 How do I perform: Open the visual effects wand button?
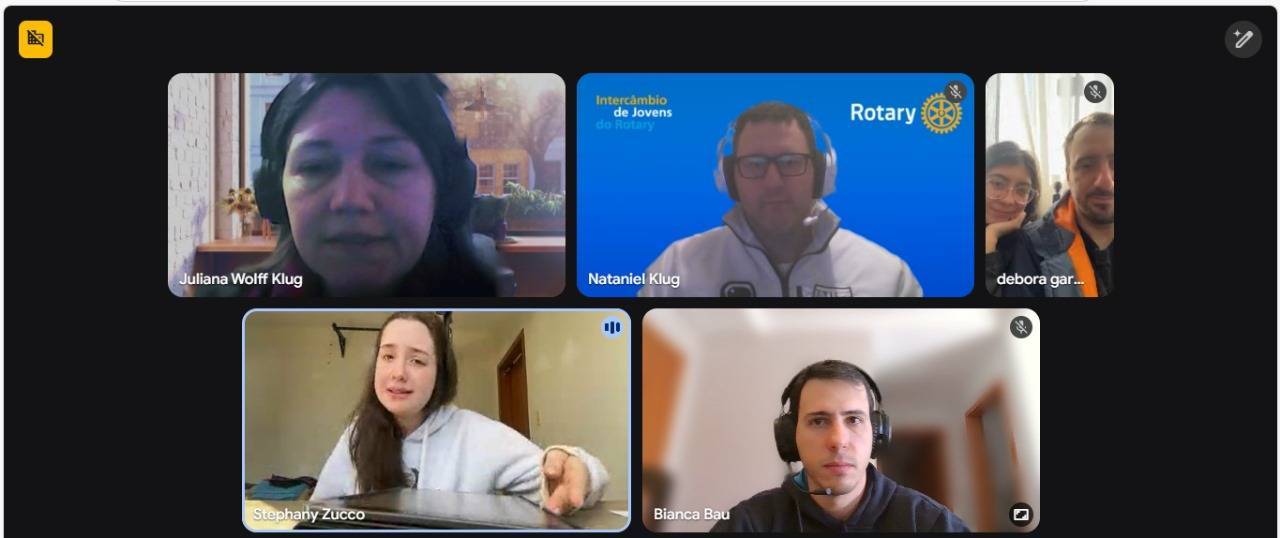click(1243, 39)
